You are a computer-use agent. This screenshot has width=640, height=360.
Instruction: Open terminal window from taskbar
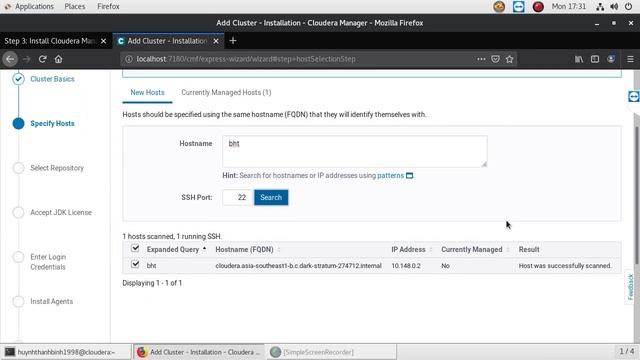tap(66, 352)
